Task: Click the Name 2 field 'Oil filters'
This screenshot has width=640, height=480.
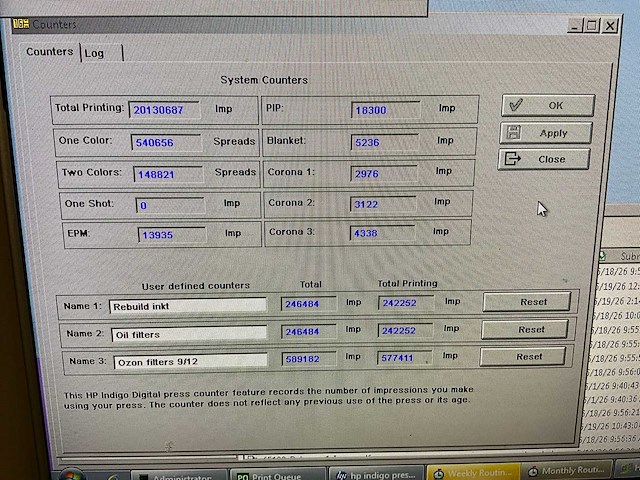Action: pos(189,334)
